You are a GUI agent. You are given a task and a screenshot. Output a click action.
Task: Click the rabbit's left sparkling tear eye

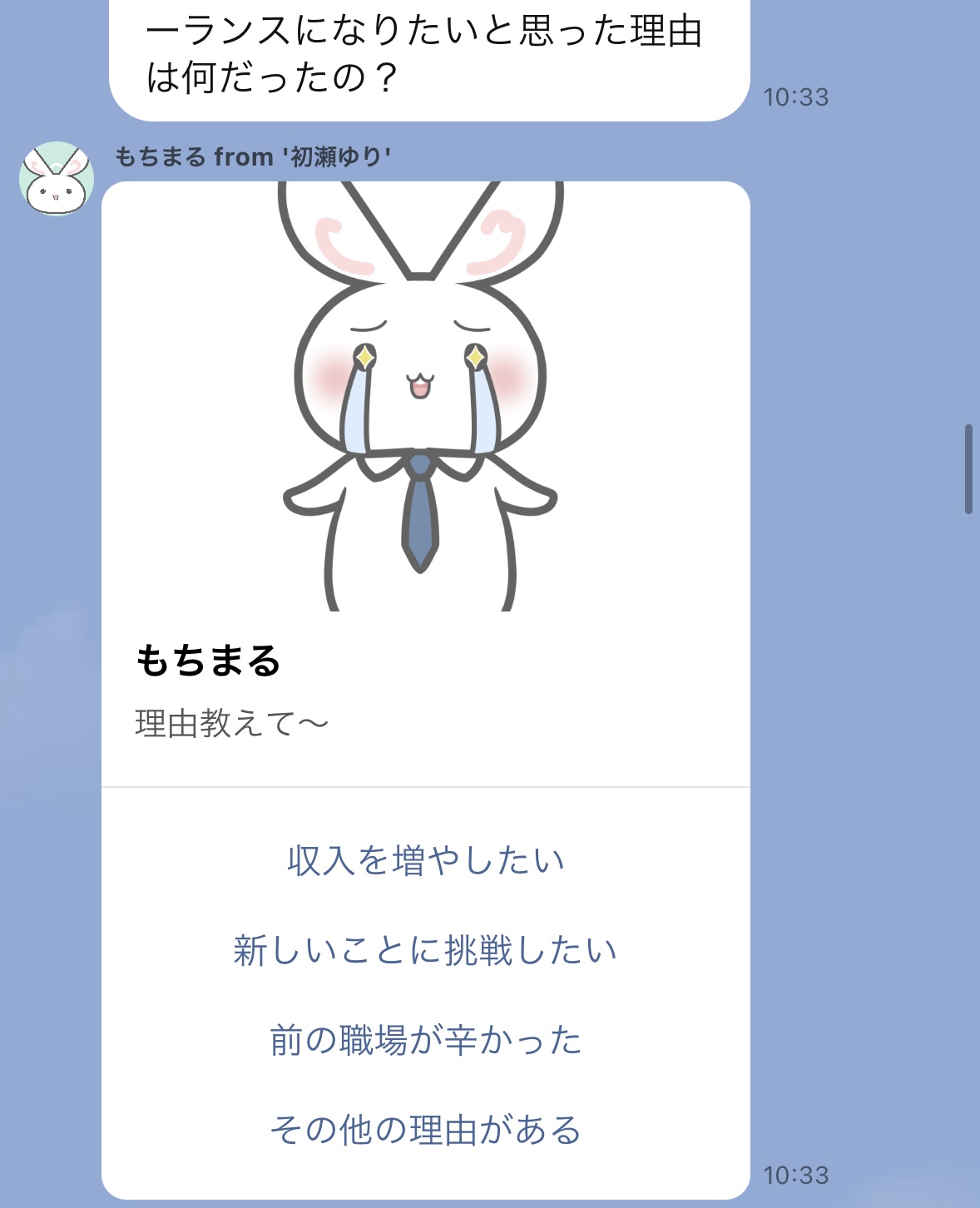click(364, 358)
